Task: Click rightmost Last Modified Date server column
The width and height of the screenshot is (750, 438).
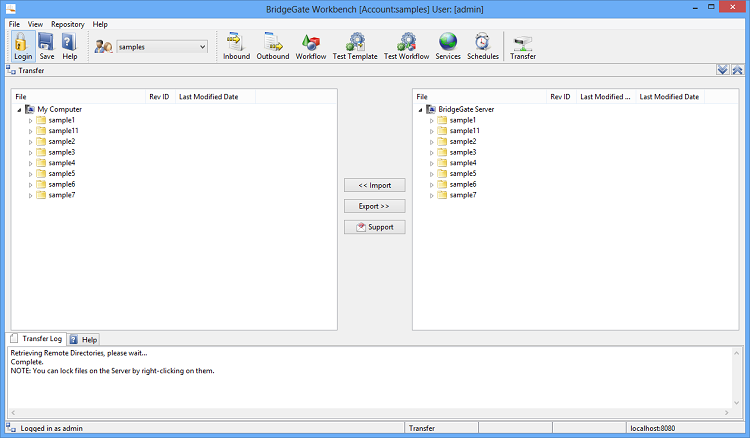Action: tap(670, 97)
